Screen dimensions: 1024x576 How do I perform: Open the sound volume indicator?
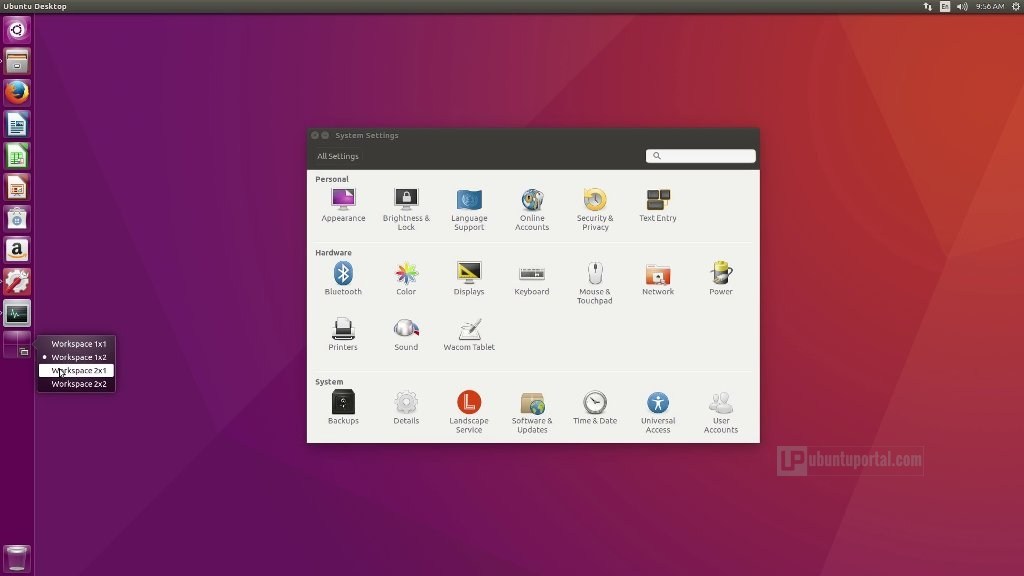[962, 7]
